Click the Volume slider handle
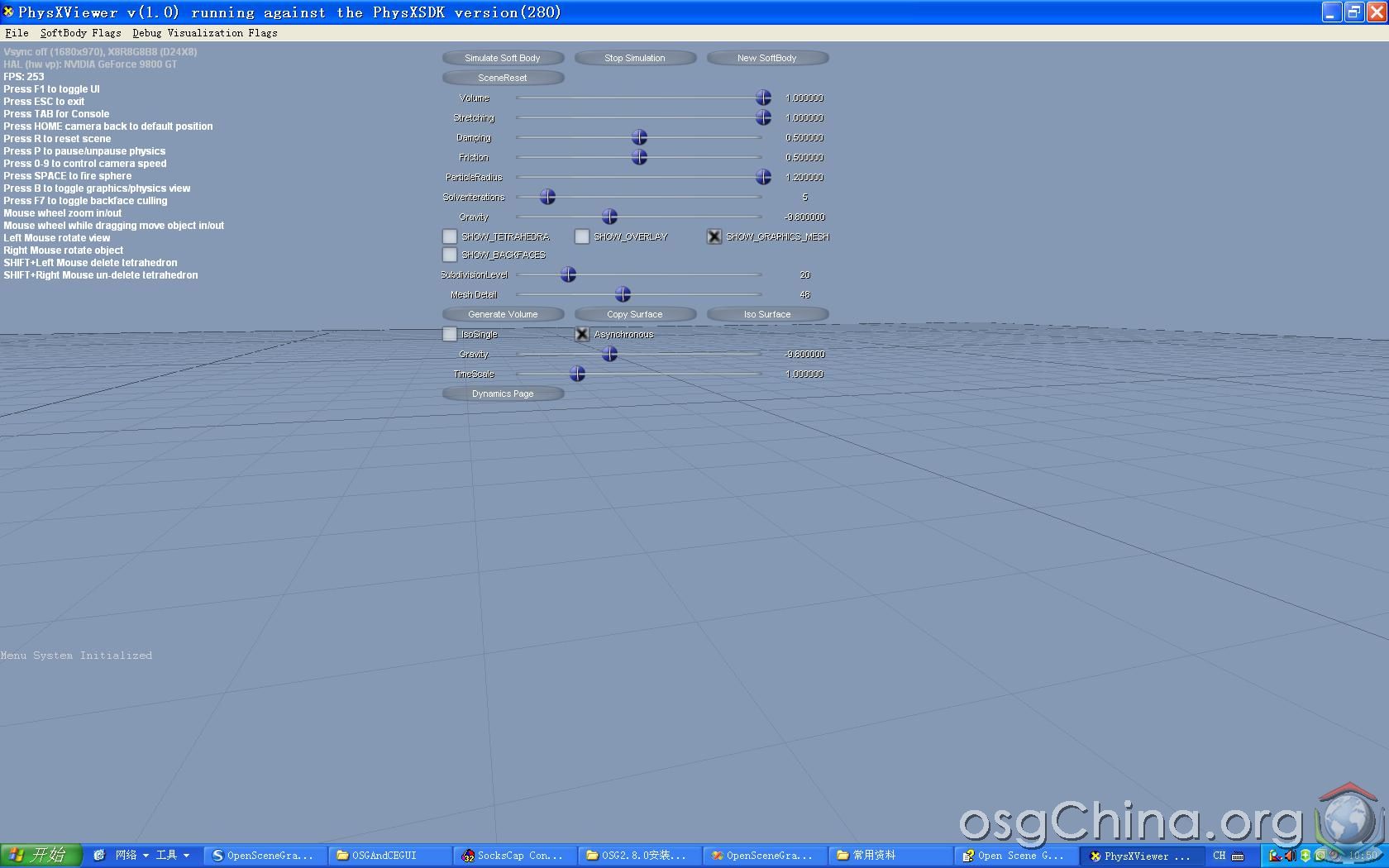 click(x=763, y=98)
